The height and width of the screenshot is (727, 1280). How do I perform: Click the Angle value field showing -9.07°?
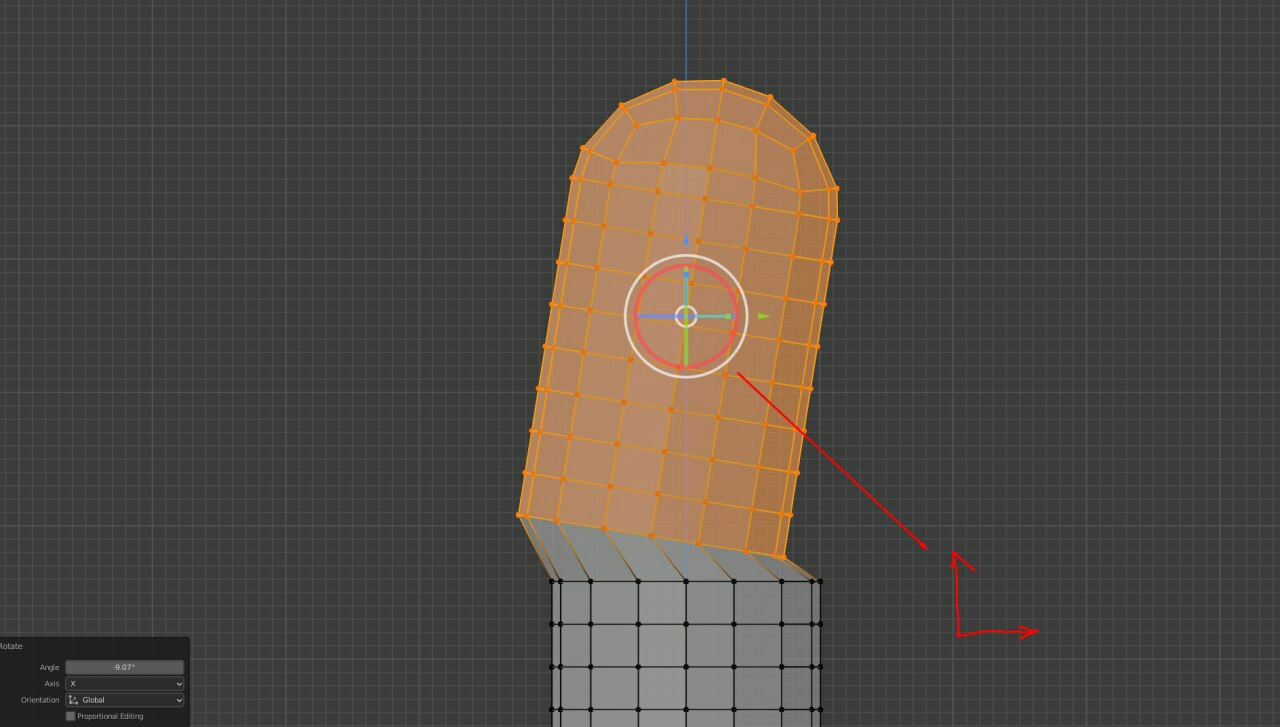point(125,667)
